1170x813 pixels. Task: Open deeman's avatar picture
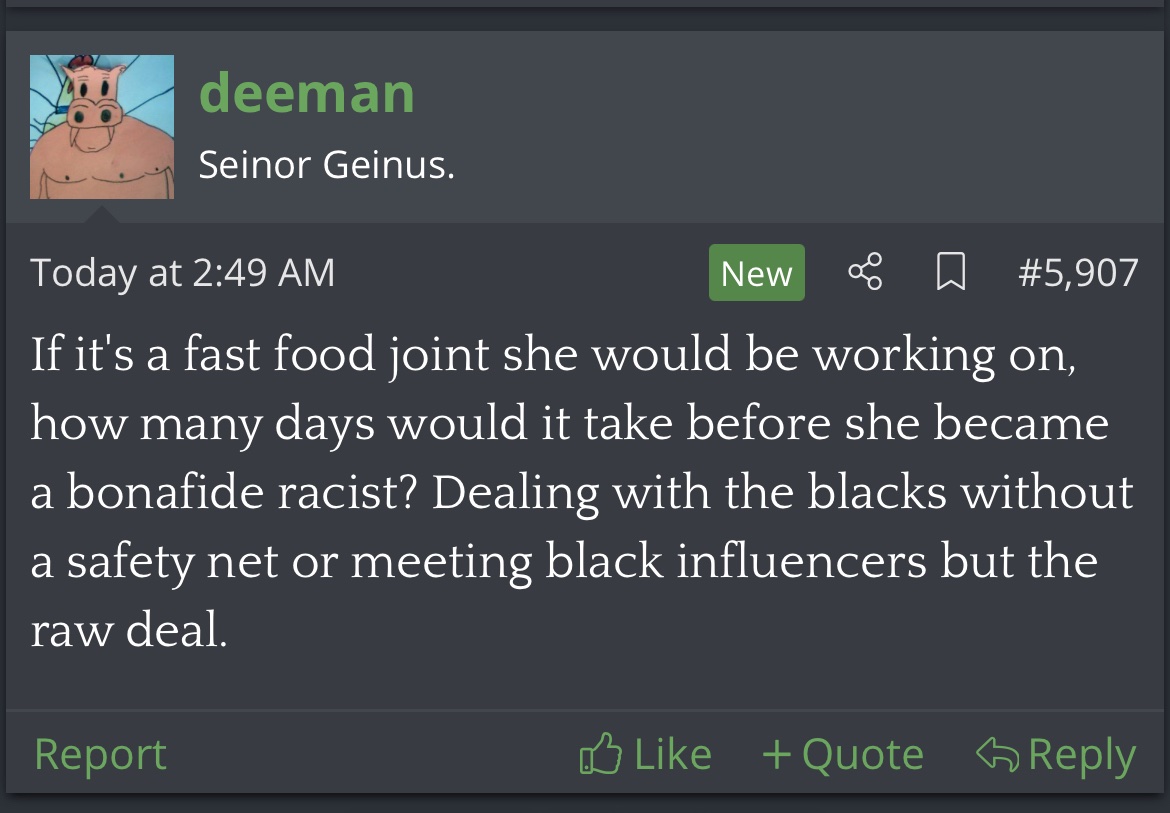pos(102,127)
